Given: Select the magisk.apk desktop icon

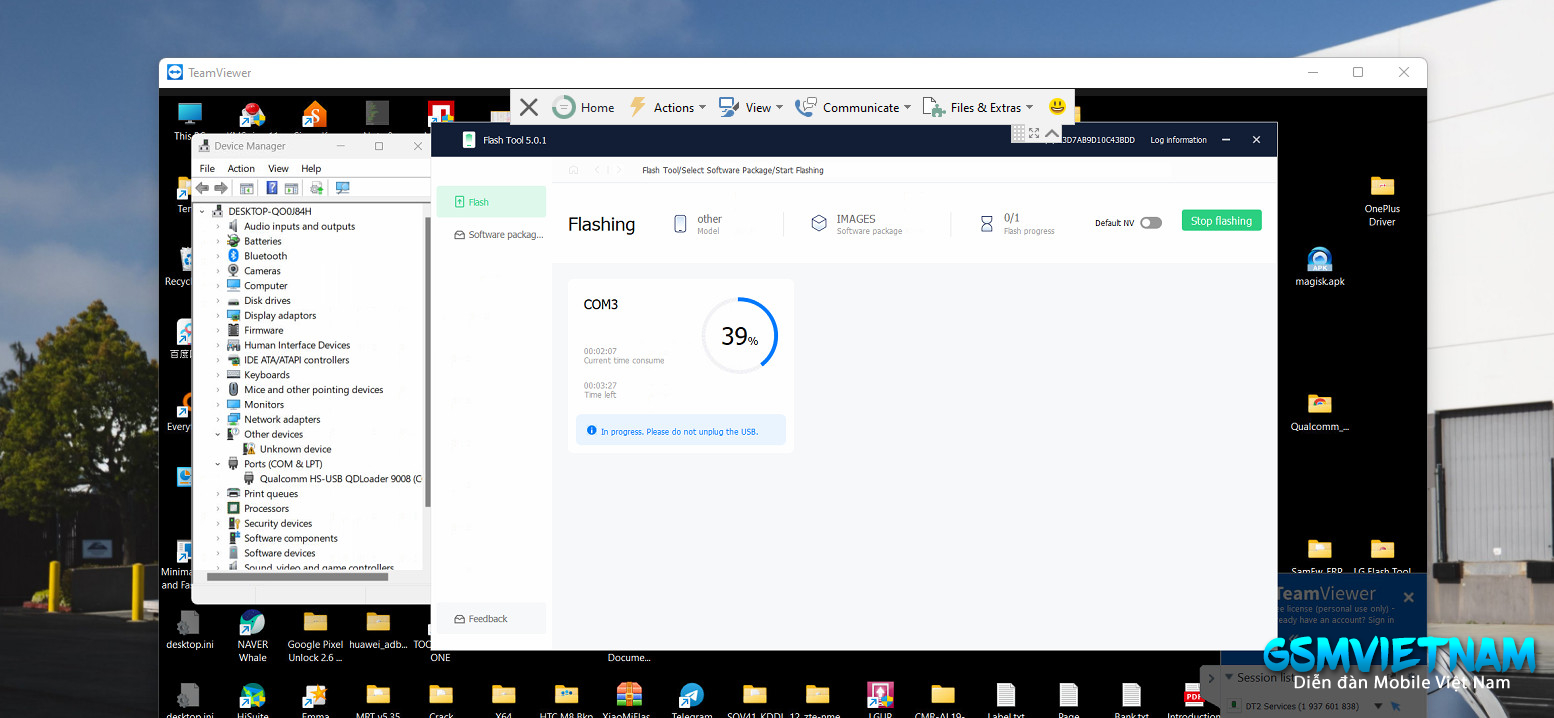Looking at the screenshot, I should (1320, 267).
